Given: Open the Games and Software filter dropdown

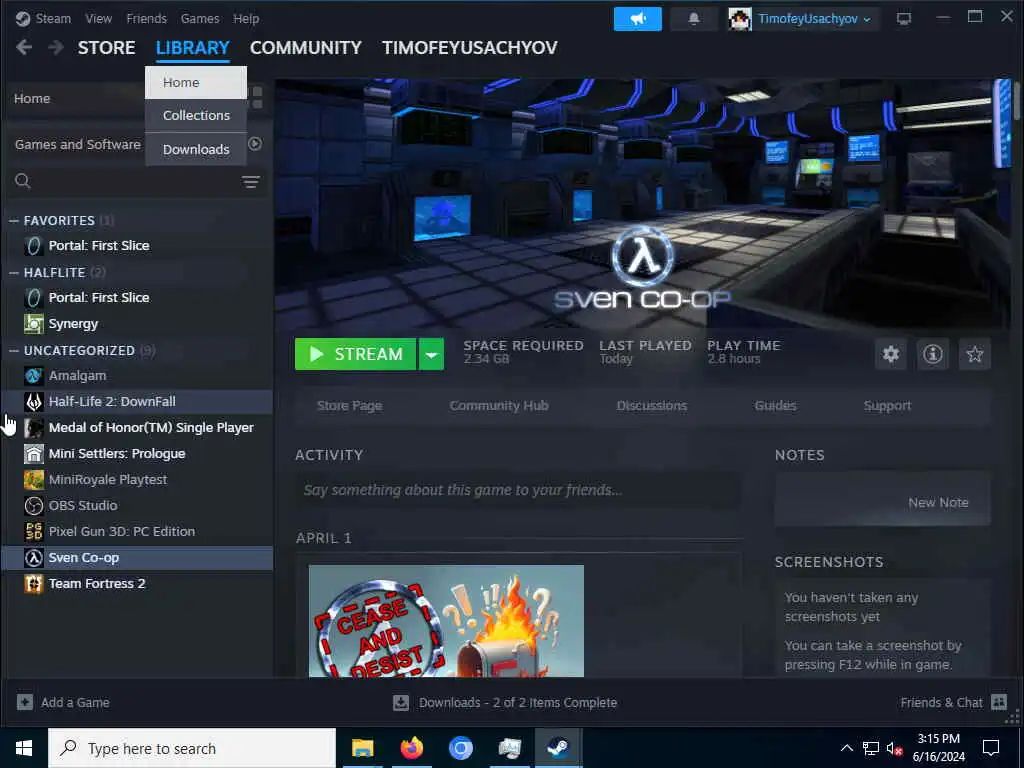Looking at the screenshot, I should coord(78,144).
